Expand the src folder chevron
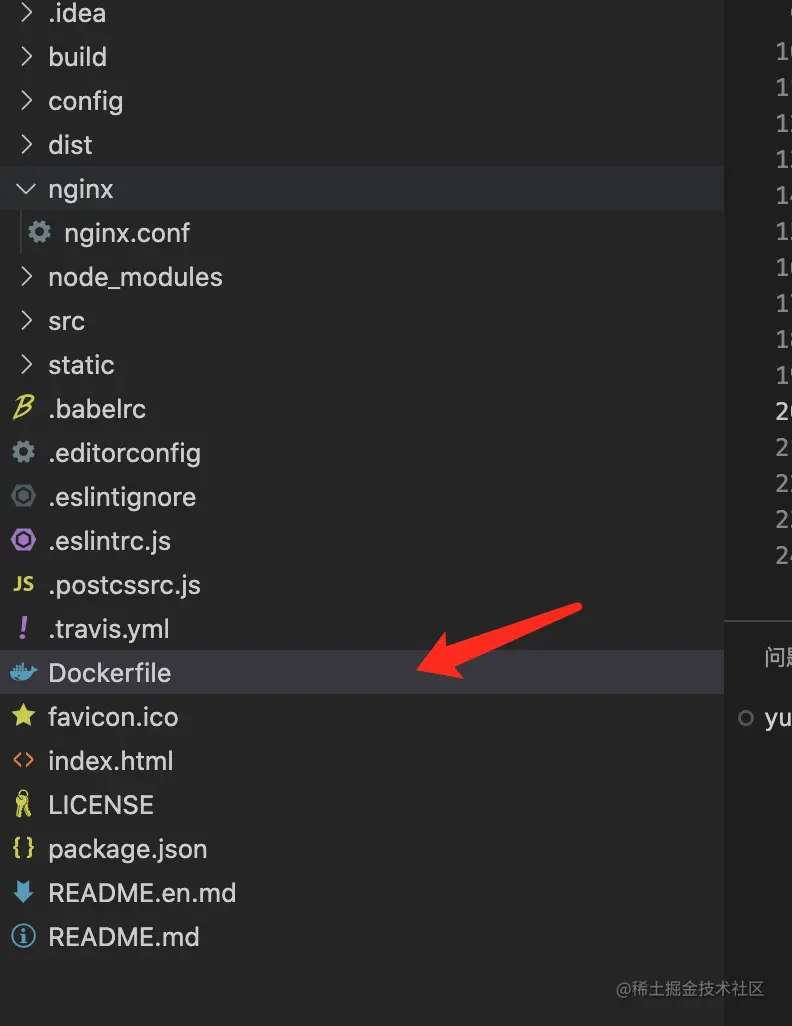 (26, 321)
